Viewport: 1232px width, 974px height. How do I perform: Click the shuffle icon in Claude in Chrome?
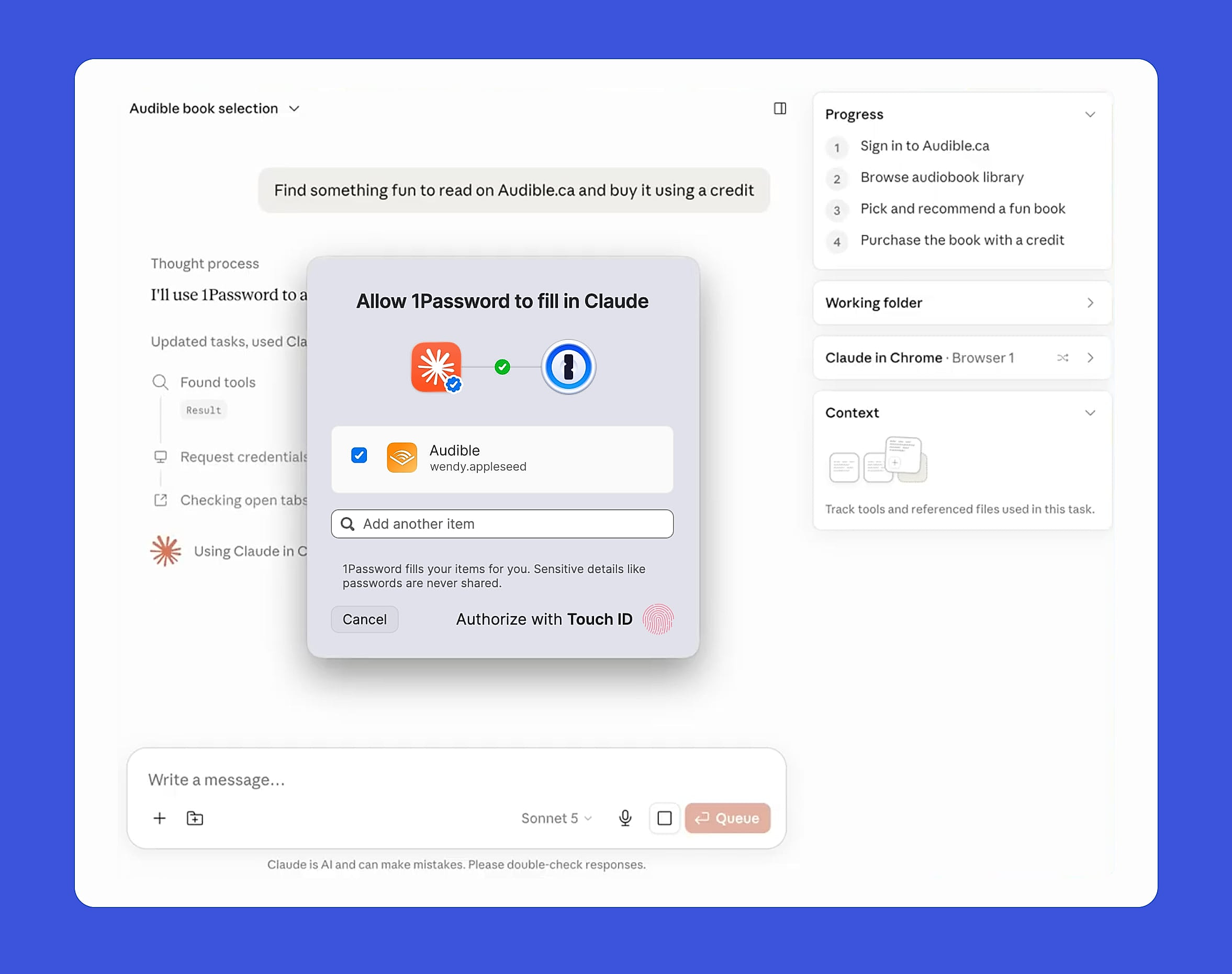(x=1062, y=357)
